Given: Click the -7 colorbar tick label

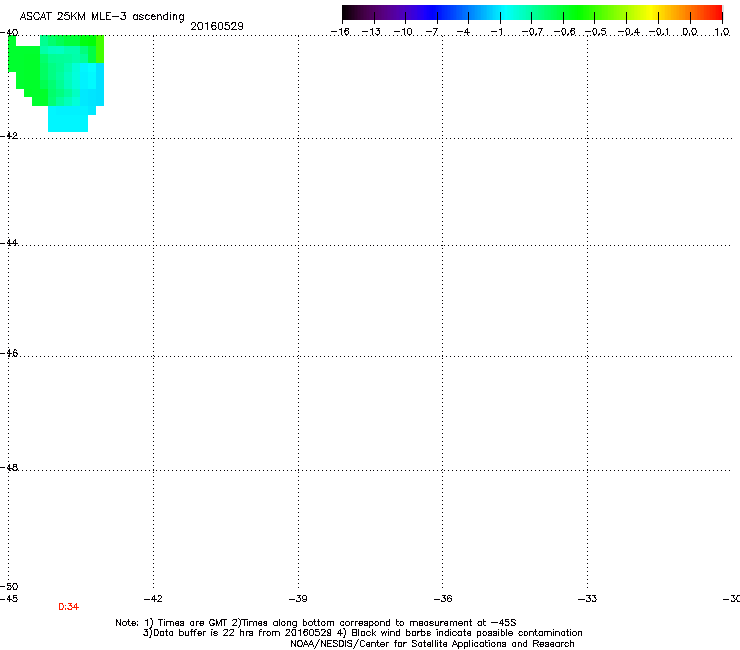Looking at the screenshot, I should point(432,32).
